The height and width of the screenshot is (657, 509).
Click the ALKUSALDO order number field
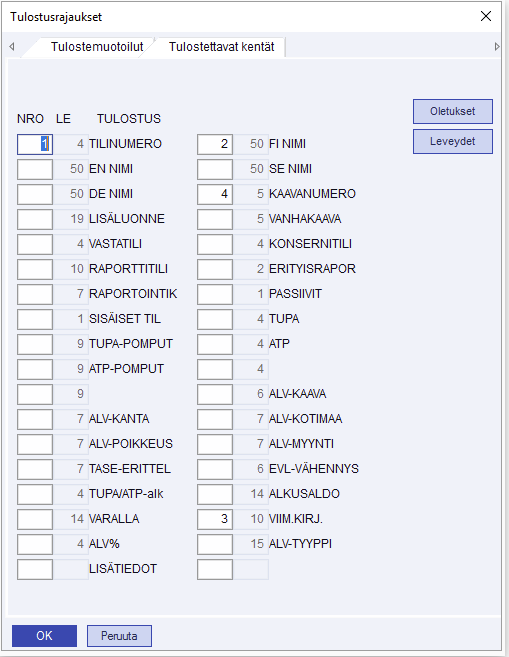coord(215,494)
